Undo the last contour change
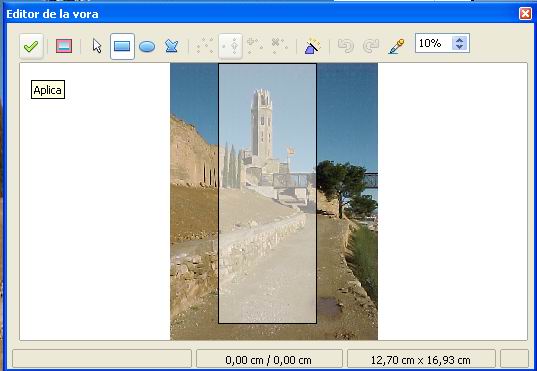Screen dimensions: 537x371 point(345,46)
